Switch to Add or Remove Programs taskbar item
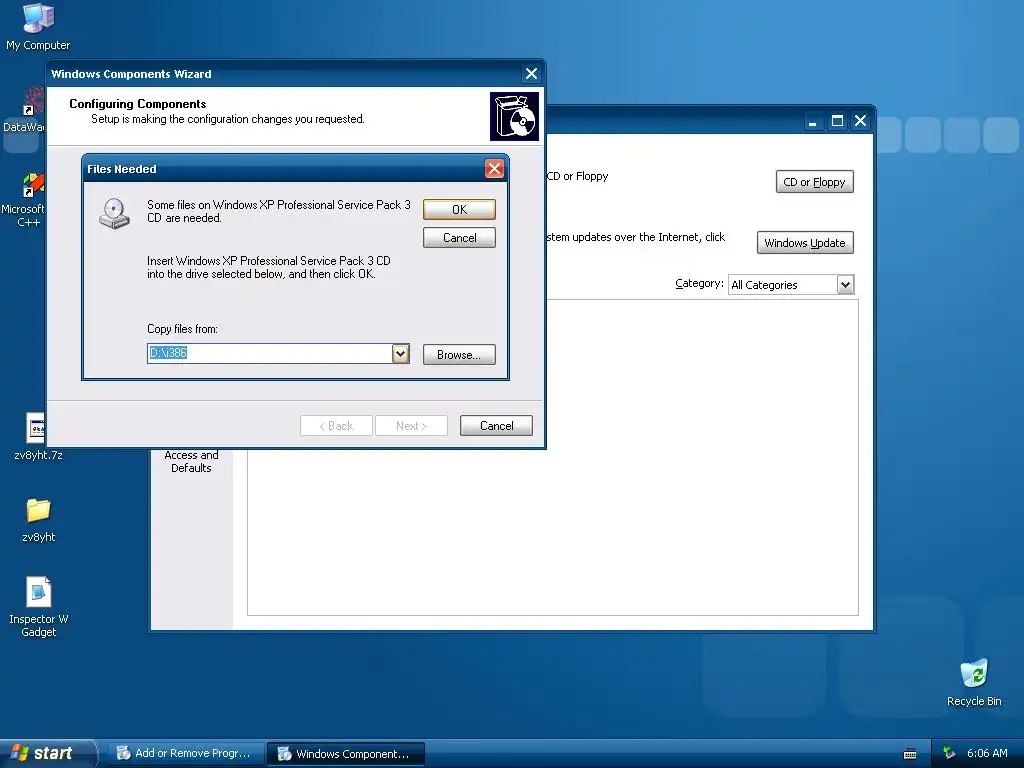 [185, 754]
